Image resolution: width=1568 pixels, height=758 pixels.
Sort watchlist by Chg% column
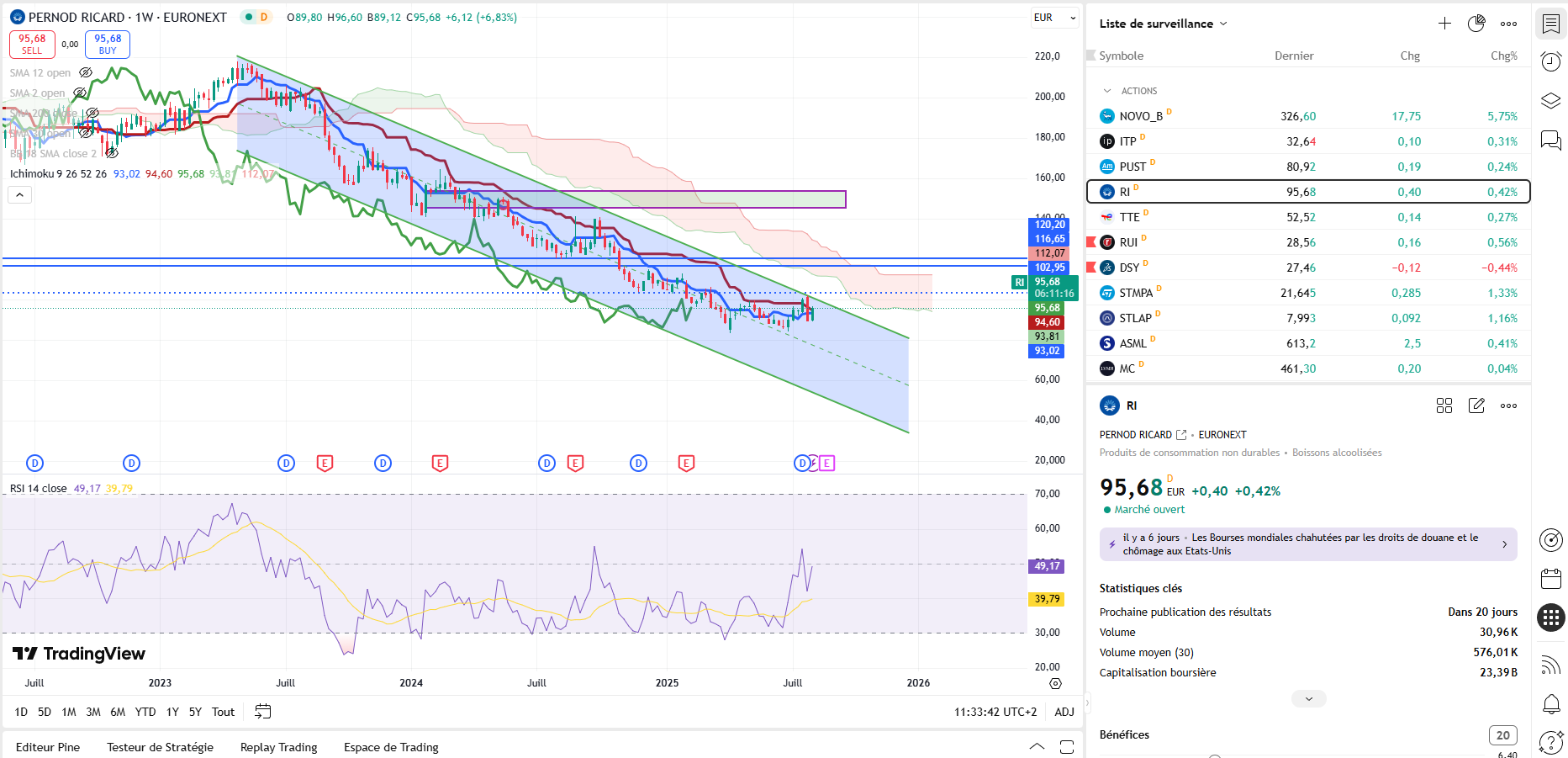[x=1503, y=56]
